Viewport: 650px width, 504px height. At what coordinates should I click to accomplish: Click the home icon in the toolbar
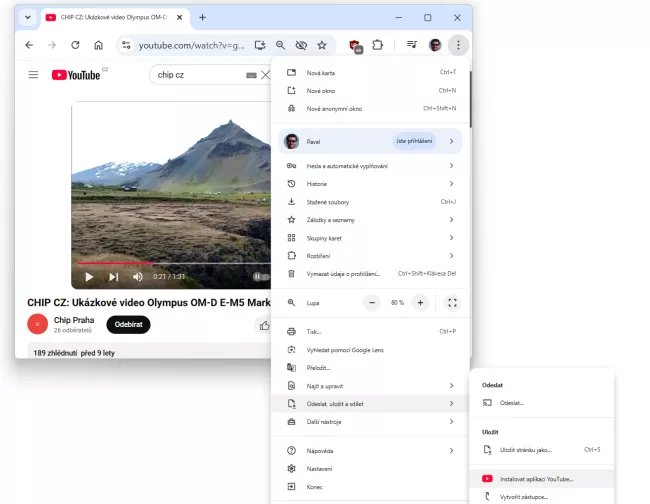click(98, 45)
